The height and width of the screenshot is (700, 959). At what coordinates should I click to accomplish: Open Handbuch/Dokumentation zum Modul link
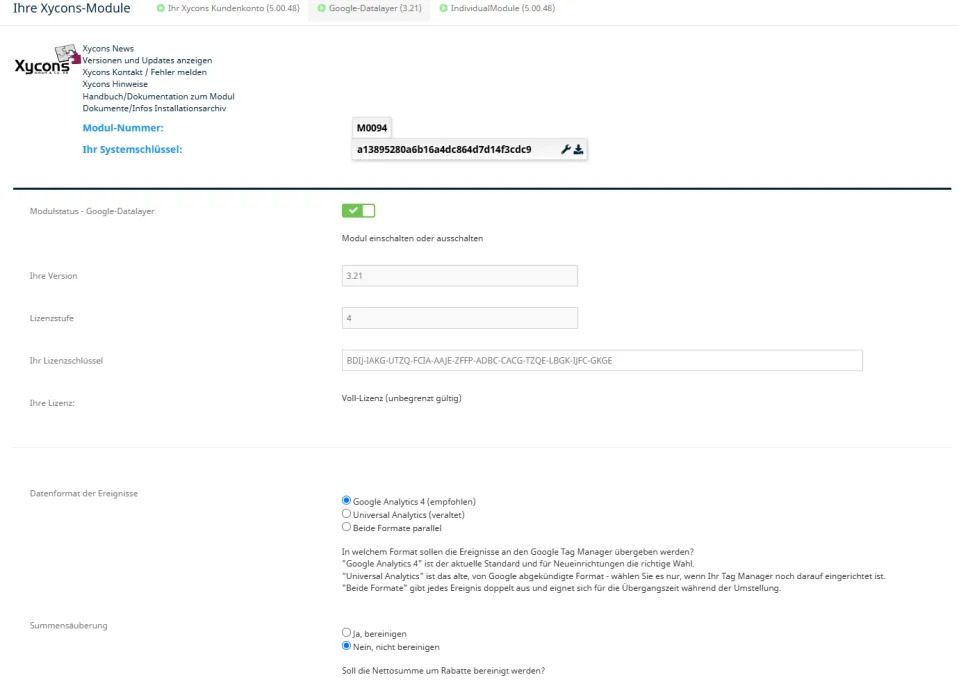tap(158, 96)
